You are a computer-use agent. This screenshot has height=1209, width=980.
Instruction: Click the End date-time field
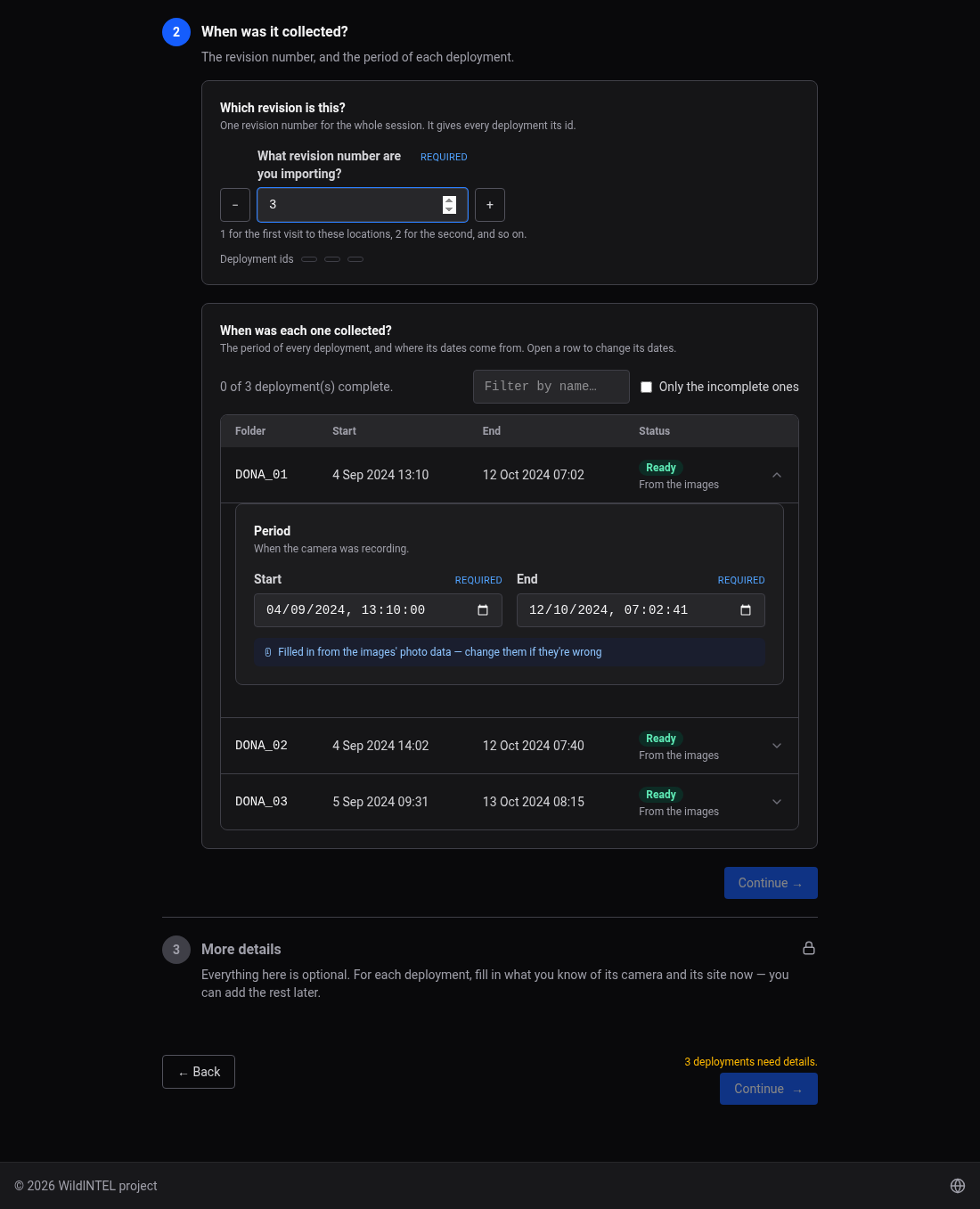[x=641, y=610]
